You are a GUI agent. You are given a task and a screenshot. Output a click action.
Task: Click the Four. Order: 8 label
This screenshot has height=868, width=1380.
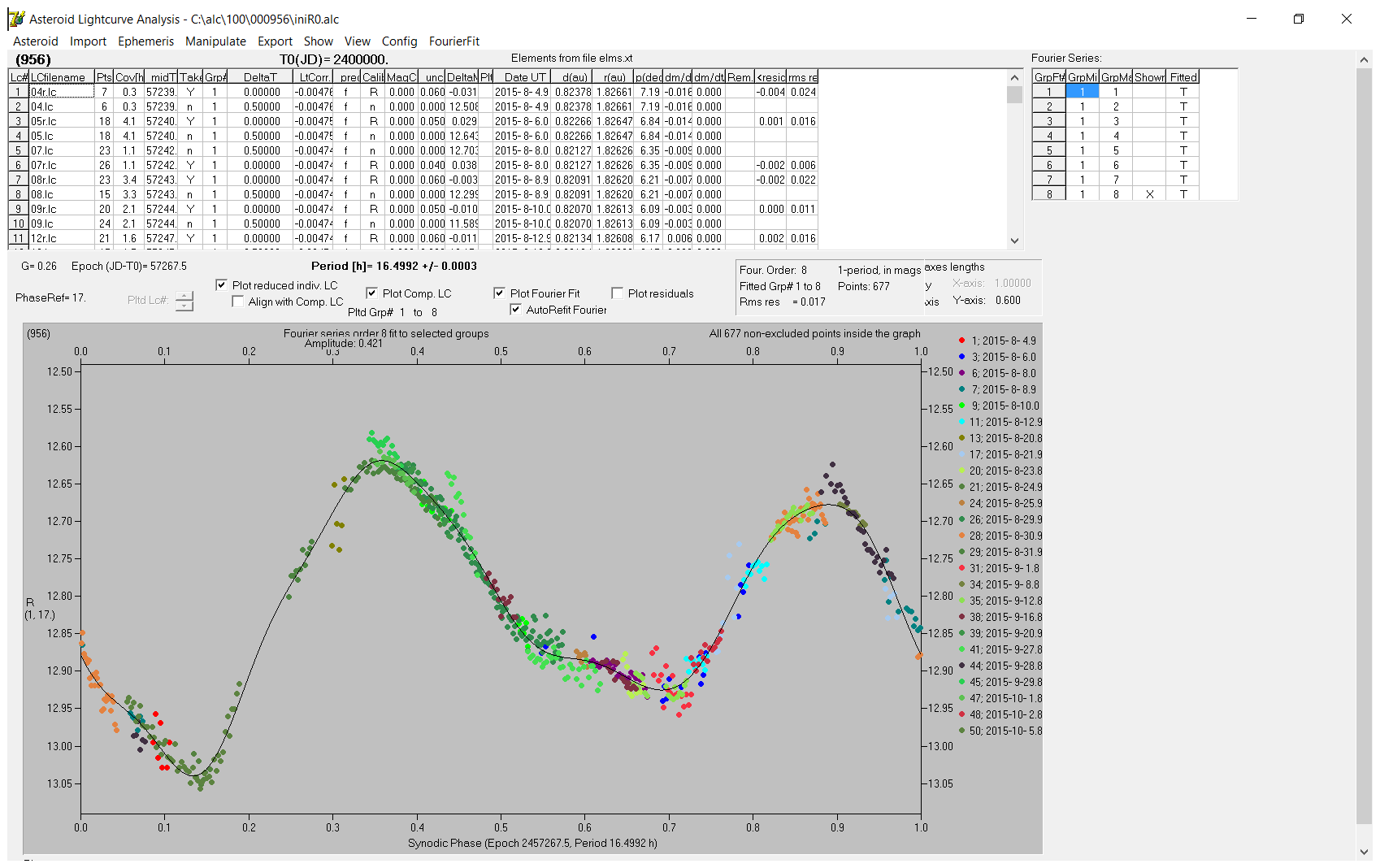773,270
